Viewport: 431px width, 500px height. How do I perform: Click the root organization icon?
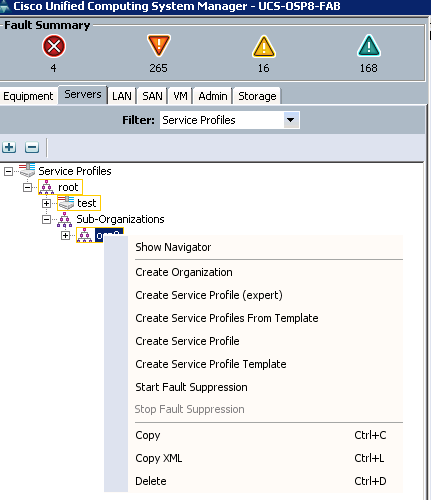click(46, 187)
